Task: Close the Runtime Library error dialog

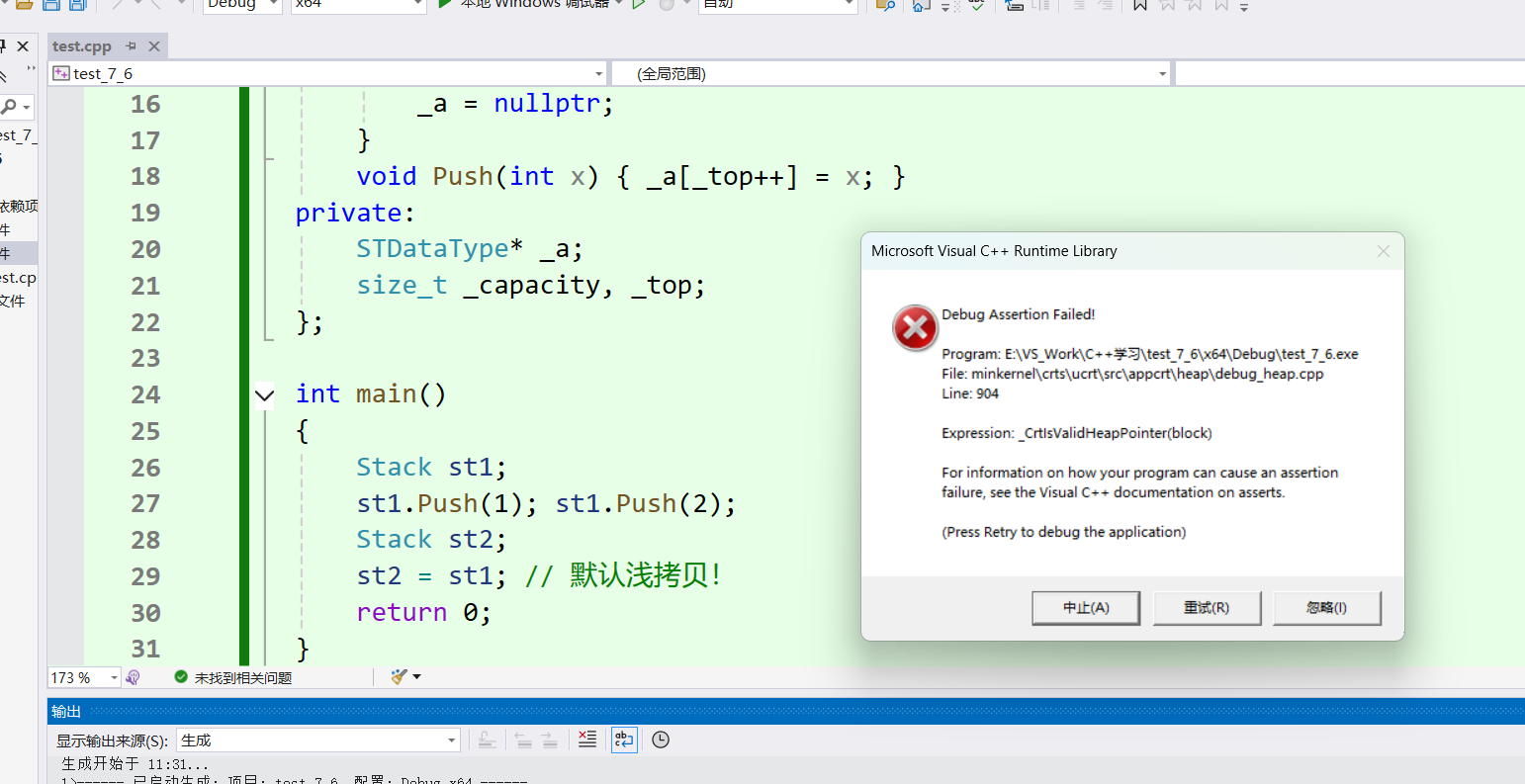Action: (x=1384, y=251)
